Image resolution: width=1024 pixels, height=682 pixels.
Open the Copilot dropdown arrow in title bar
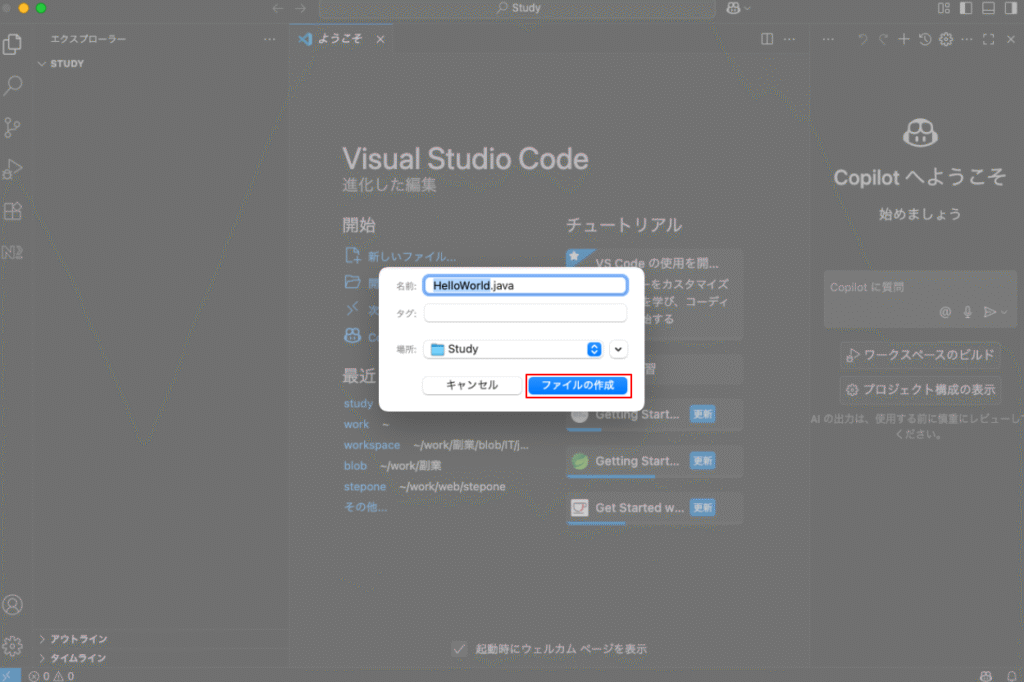(747, 8)
